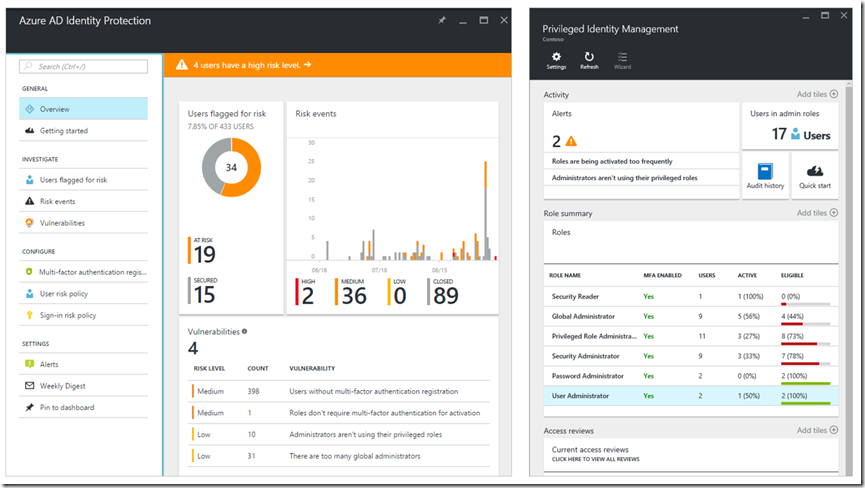Click the orange alert triangle beside 2

(x=572, y=142)
